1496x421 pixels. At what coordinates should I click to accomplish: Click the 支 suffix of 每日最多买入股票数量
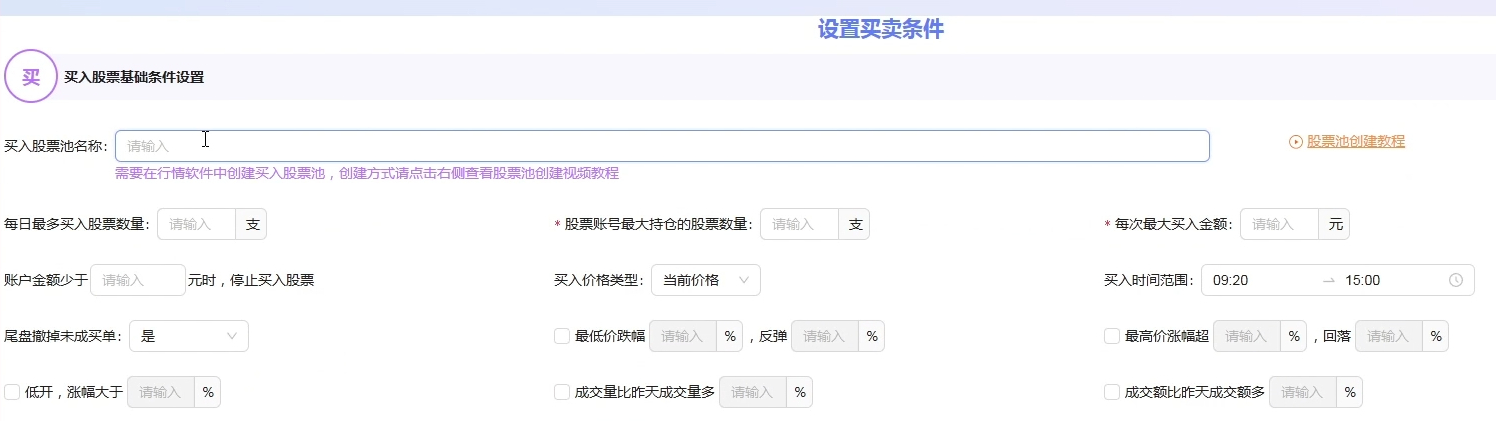[x=252, y=224]
